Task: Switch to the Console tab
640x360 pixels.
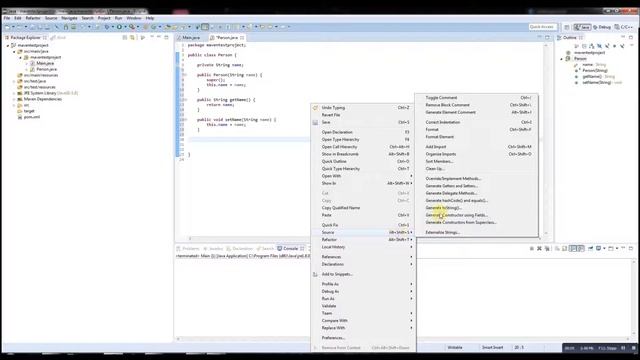Action: coord(290,248)
